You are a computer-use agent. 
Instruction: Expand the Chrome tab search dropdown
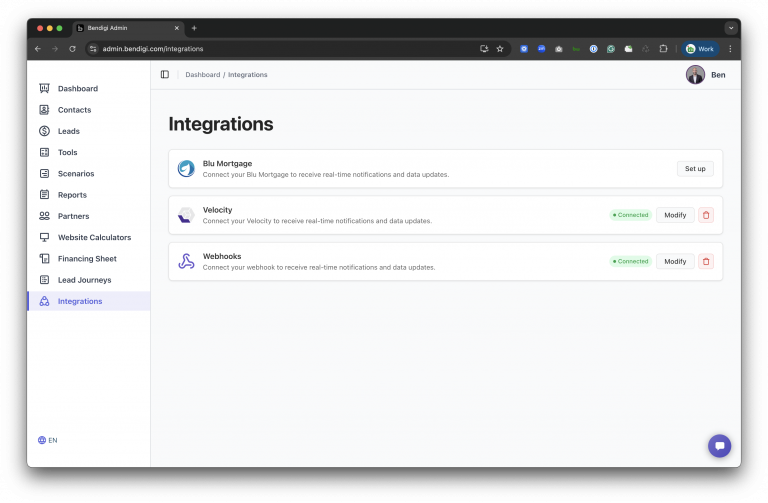point(731,28)
